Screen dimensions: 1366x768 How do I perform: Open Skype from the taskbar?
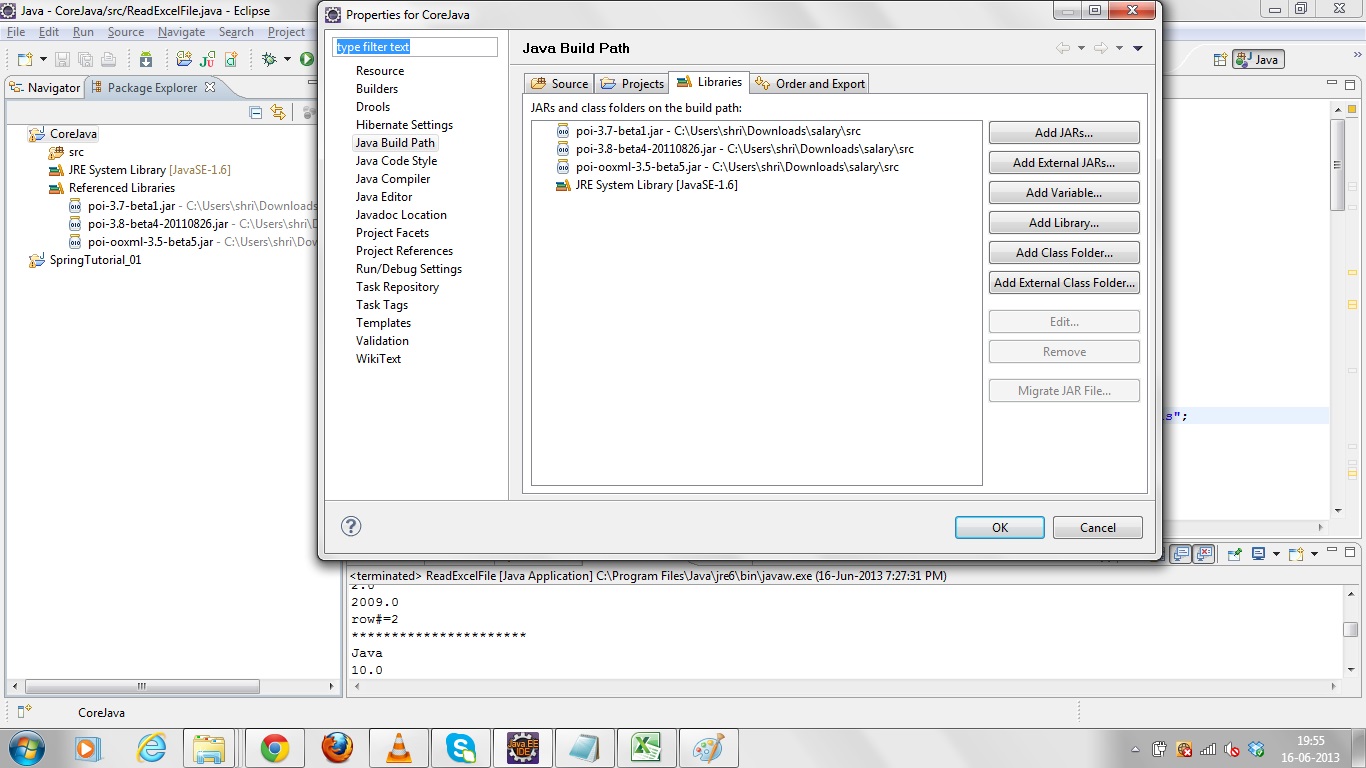[461, 748]
